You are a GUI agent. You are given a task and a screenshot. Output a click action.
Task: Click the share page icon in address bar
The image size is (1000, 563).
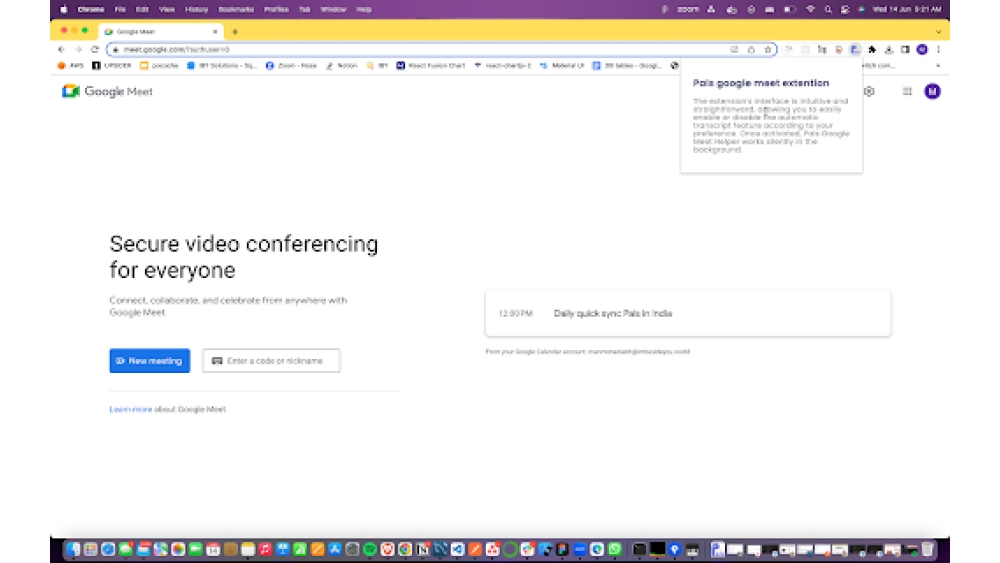[x=751, y=49]
